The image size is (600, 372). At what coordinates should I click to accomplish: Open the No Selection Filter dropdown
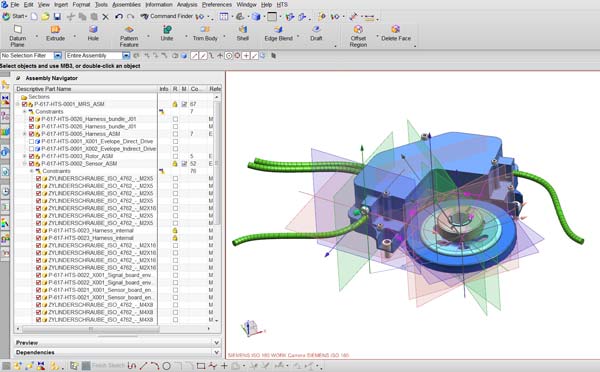pyautogui.click(x=57, y=56)
